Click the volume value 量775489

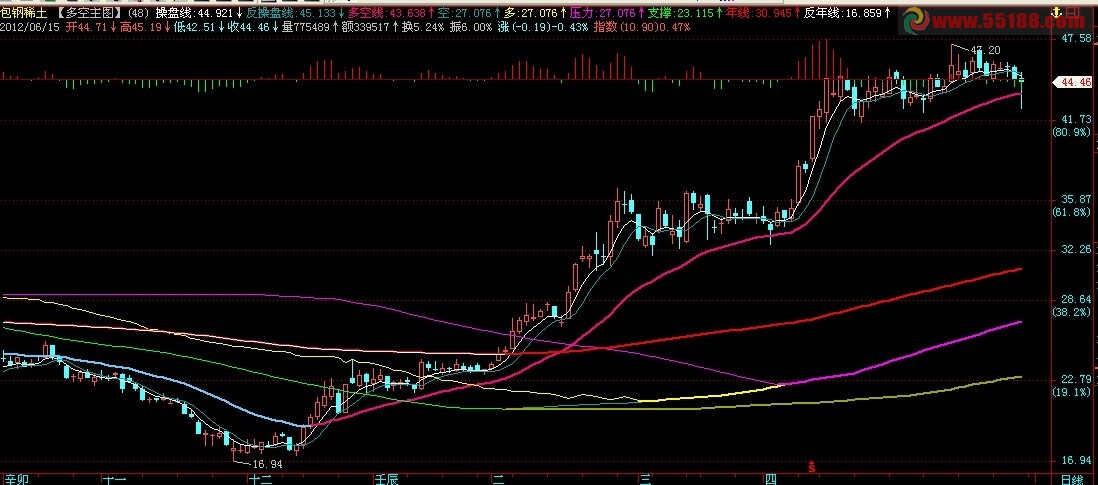(306, 27)
